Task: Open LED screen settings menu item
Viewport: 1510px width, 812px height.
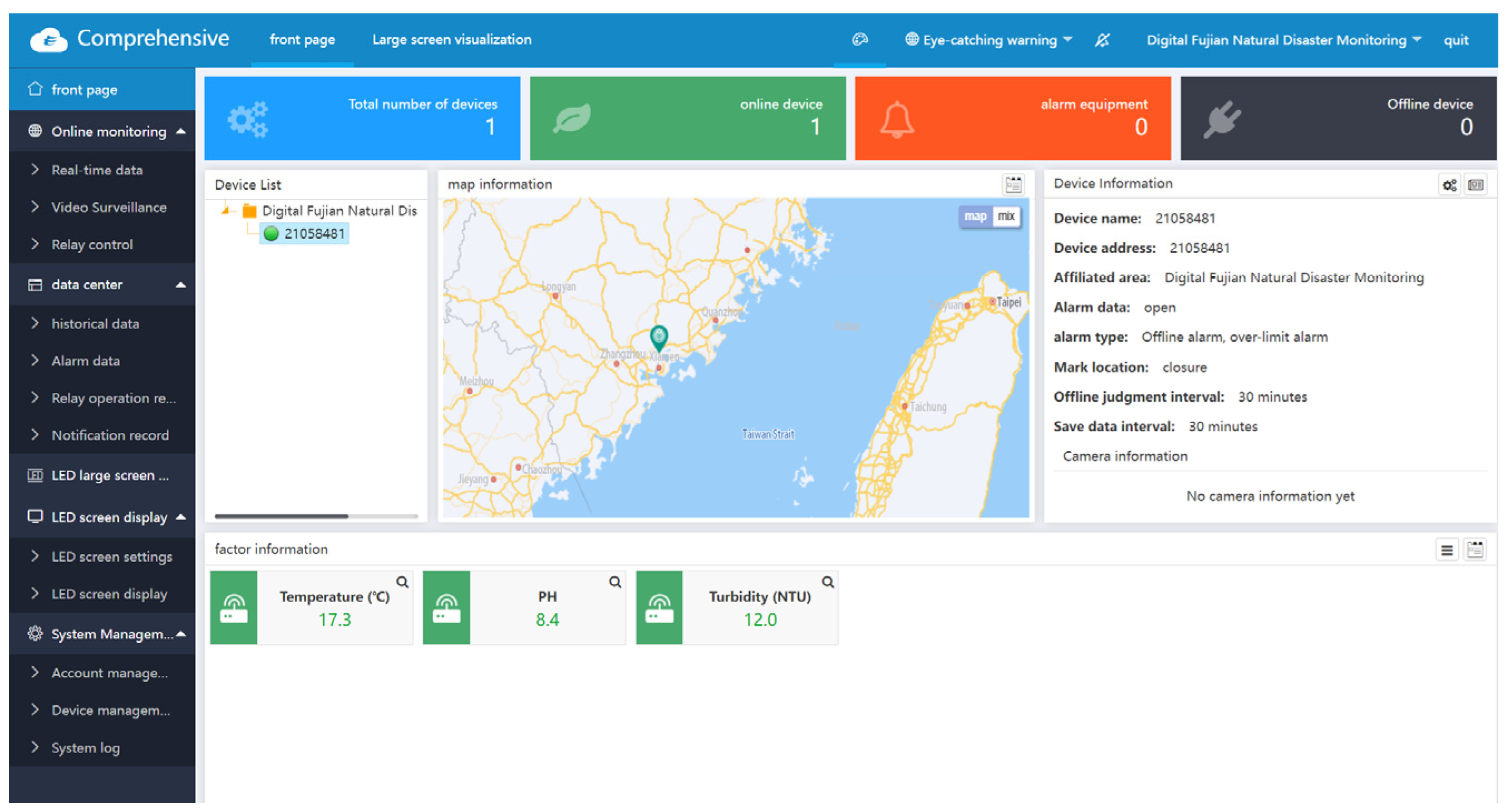Action: pos(102,557)
